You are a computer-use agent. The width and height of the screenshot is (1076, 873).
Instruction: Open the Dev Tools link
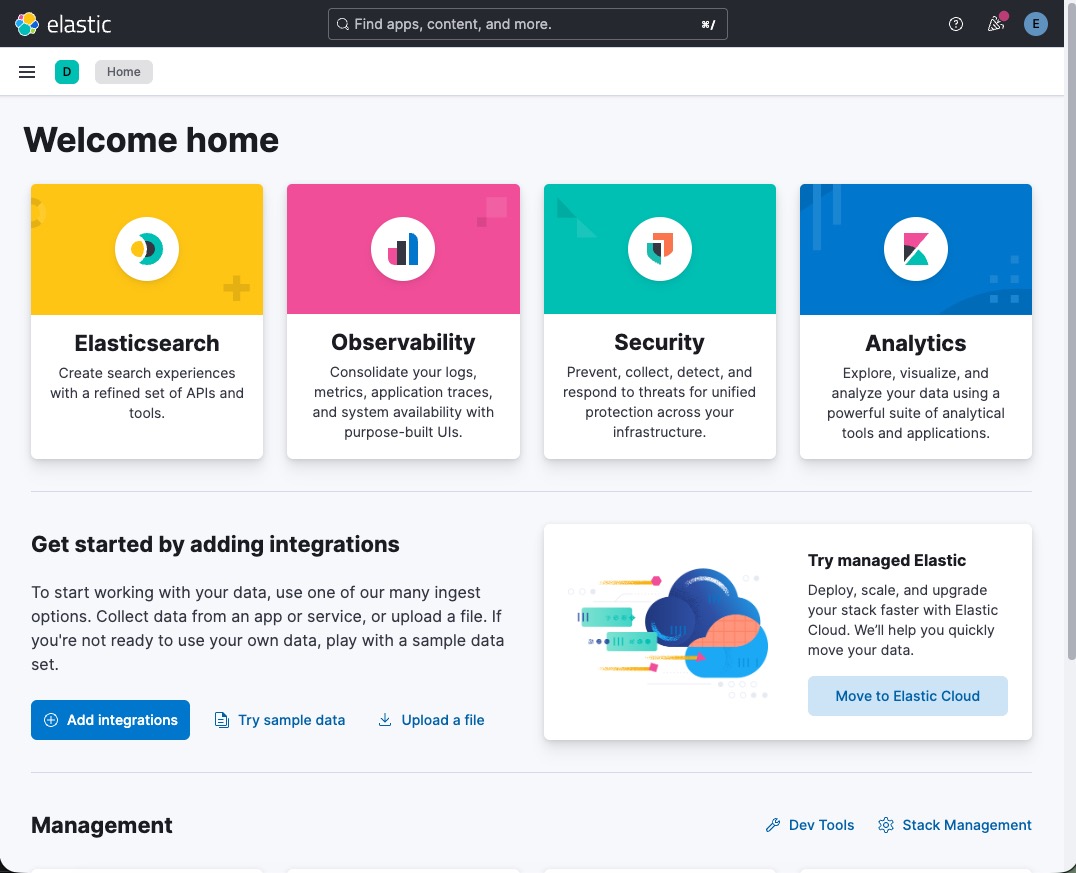click(x=810, y=825)
